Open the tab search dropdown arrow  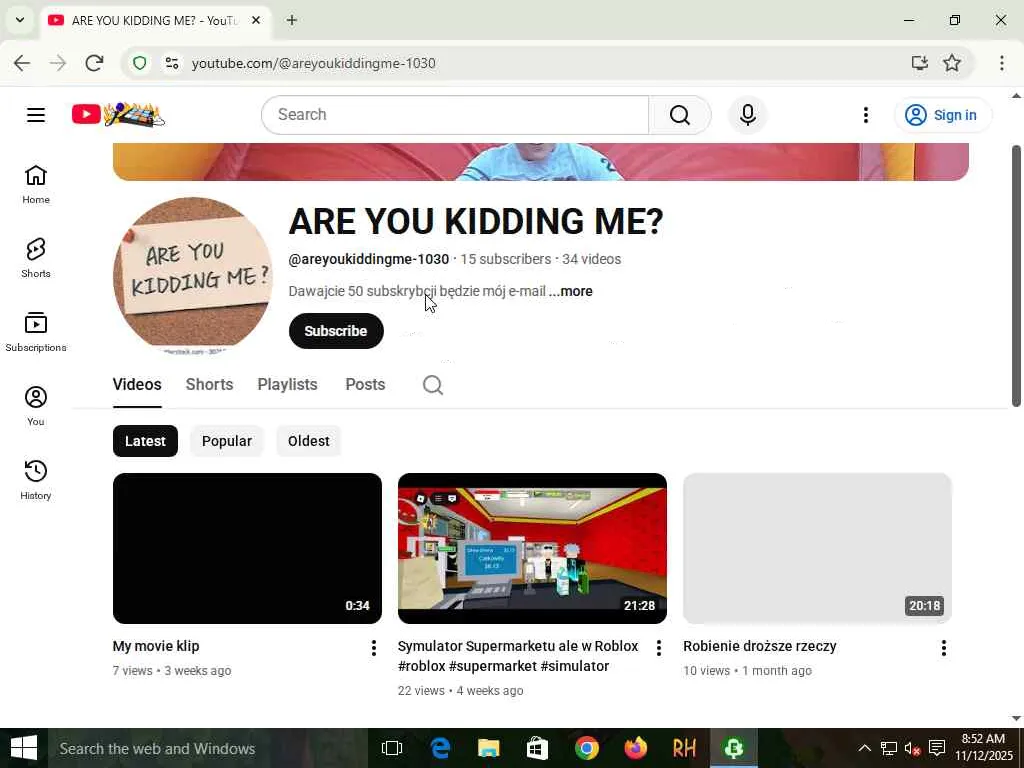(x=20, y=20)
